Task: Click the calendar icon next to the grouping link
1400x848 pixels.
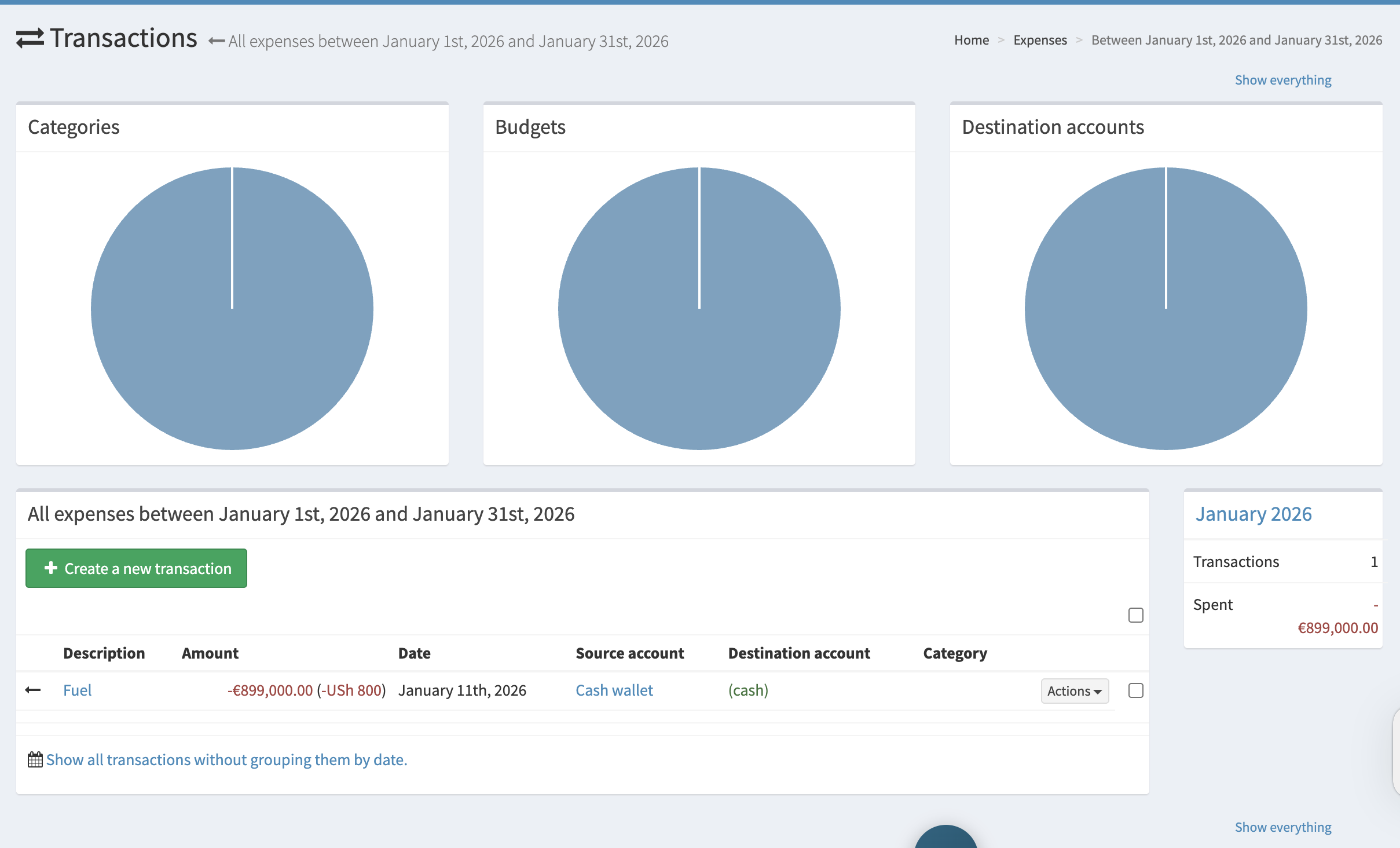Action: (x=35, y=759)
